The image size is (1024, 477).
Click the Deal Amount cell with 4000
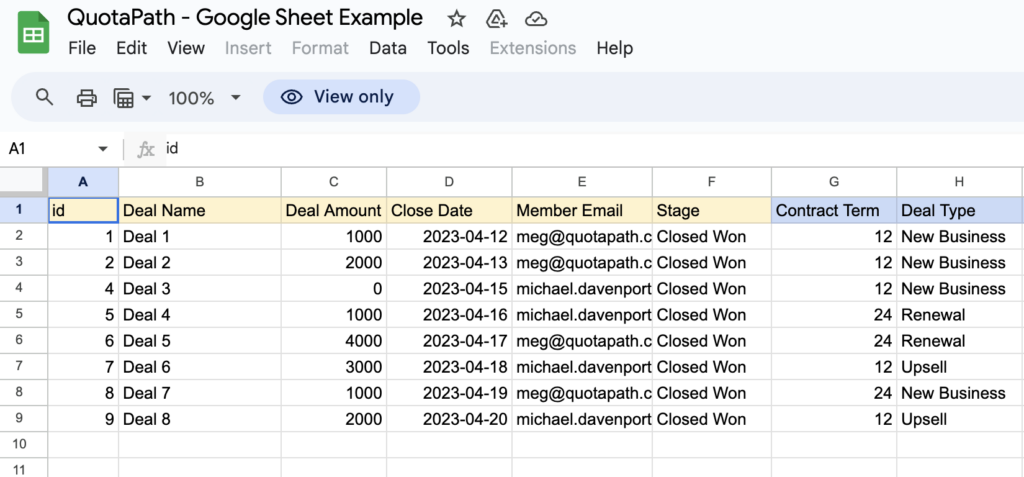(334, 341)
